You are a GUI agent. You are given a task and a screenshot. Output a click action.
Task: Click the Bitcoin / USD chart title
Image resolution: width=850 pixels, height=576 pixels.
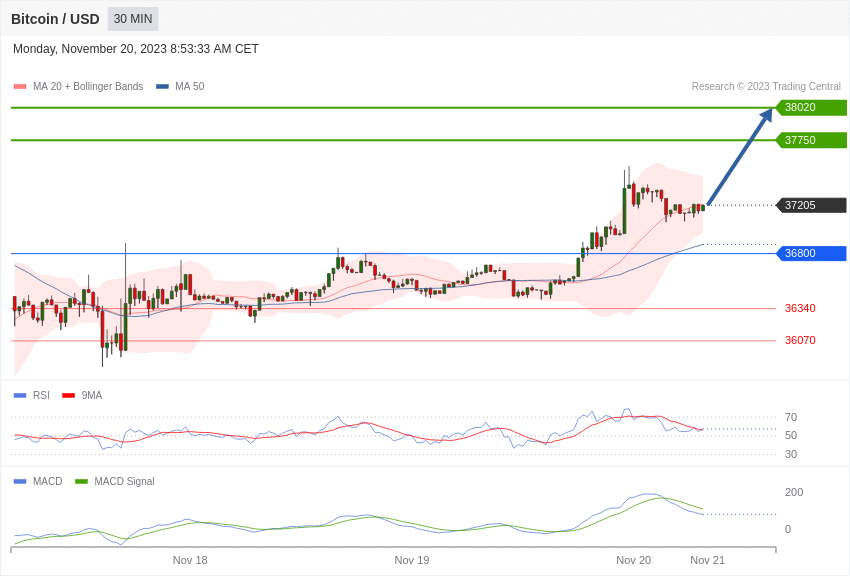pos(55,19)
